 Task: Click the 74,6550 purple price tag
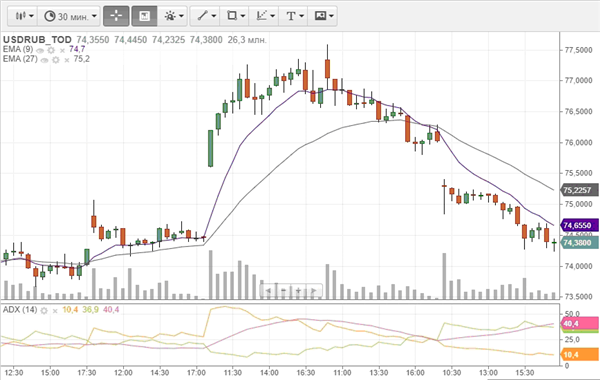579,225
